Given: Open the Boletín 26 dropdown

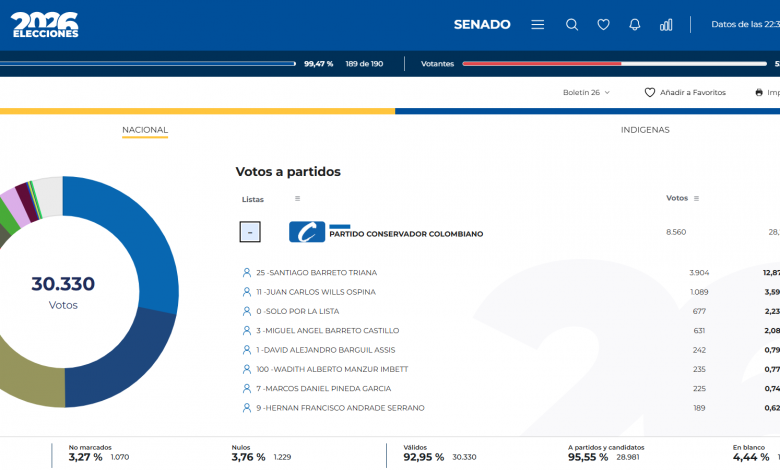Looking at the screenshot, I should pos(586,92).
